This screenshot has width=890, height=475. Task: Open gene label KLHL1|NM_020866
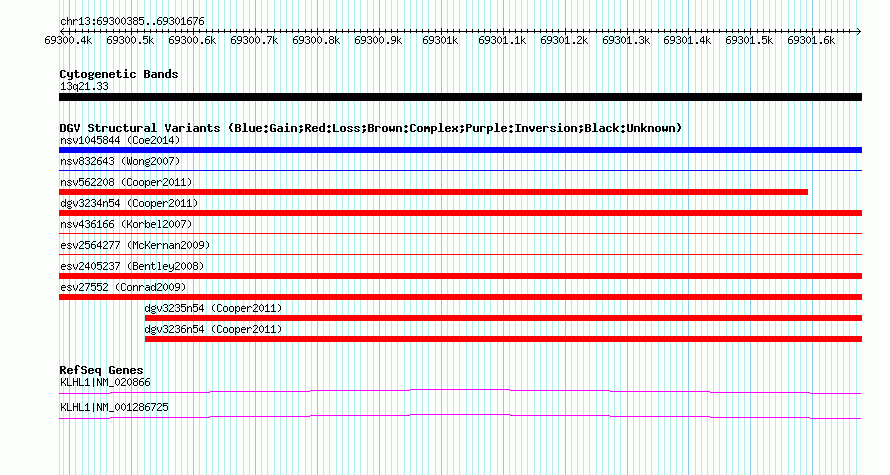click(x=105, y=382)
